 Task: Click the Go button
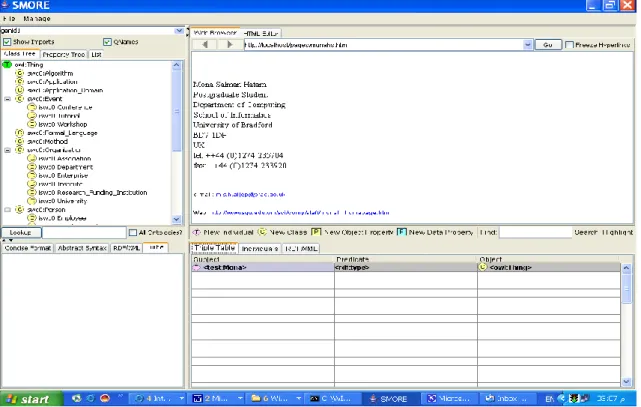pyautogui.click(x=548, y=45)
